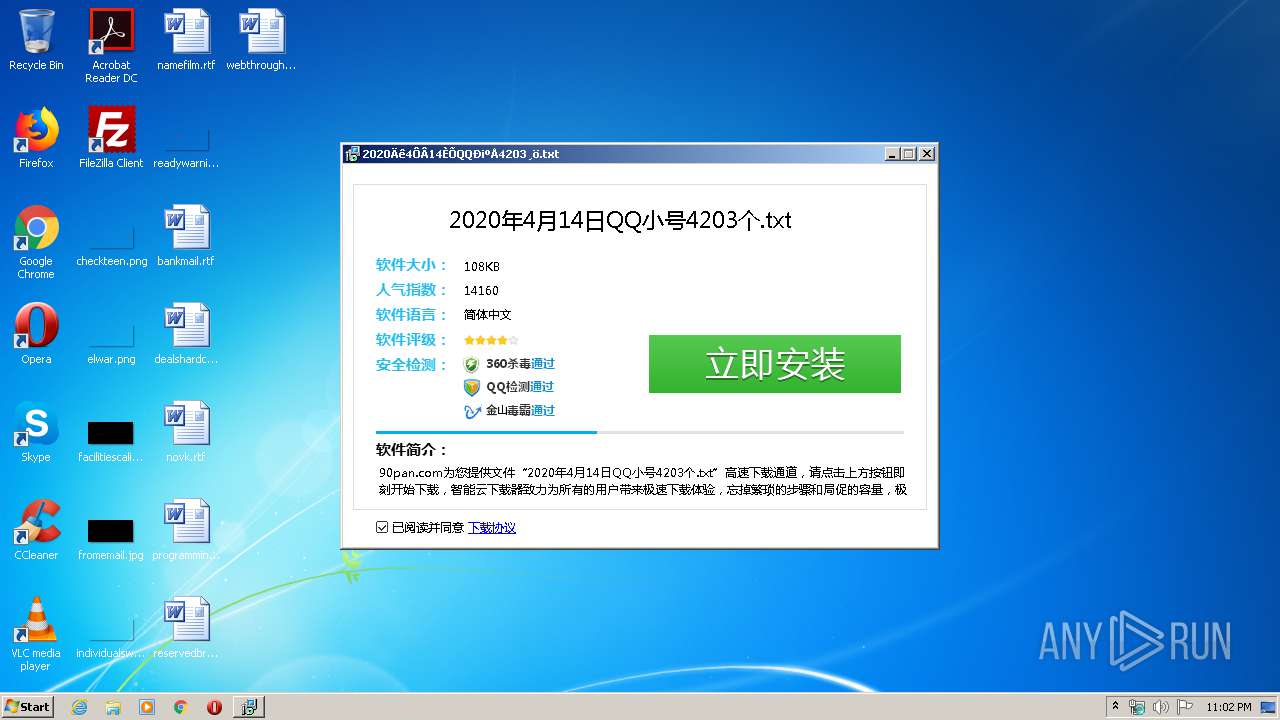Click the 108KB file size value
Screen dimensions: 1280x720
[x=482, y=267]
